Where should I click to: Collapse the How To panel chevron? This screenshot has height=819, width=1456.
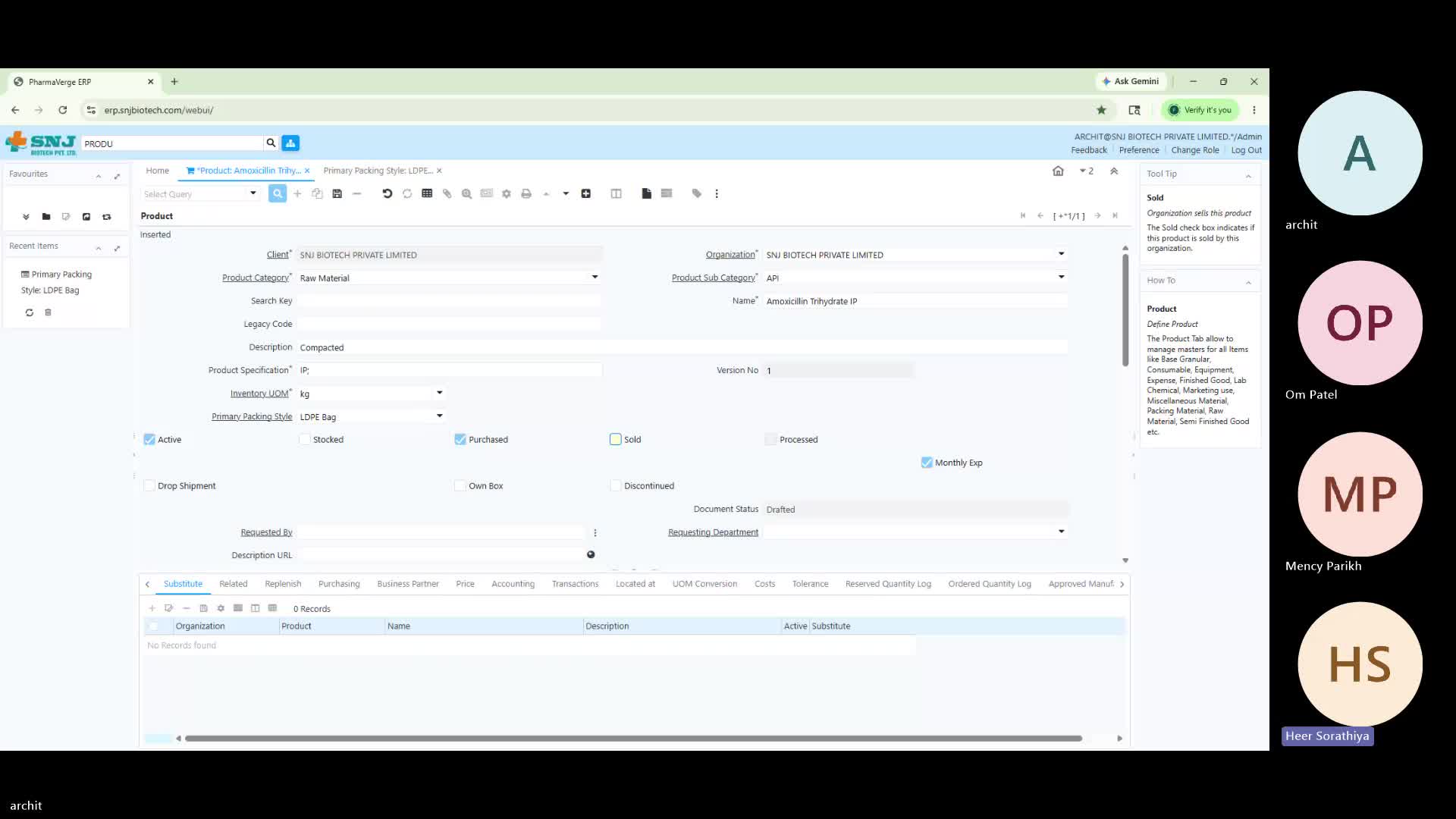point(1248,282)
